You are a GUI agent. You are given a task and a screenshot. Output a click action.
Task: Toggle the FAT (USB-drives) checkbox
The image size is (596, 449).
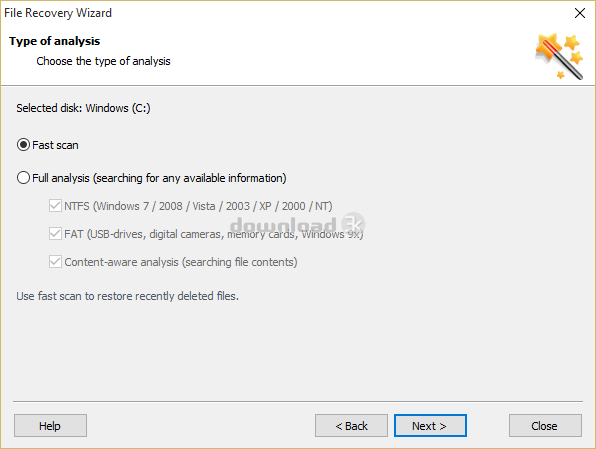[55, 233]
